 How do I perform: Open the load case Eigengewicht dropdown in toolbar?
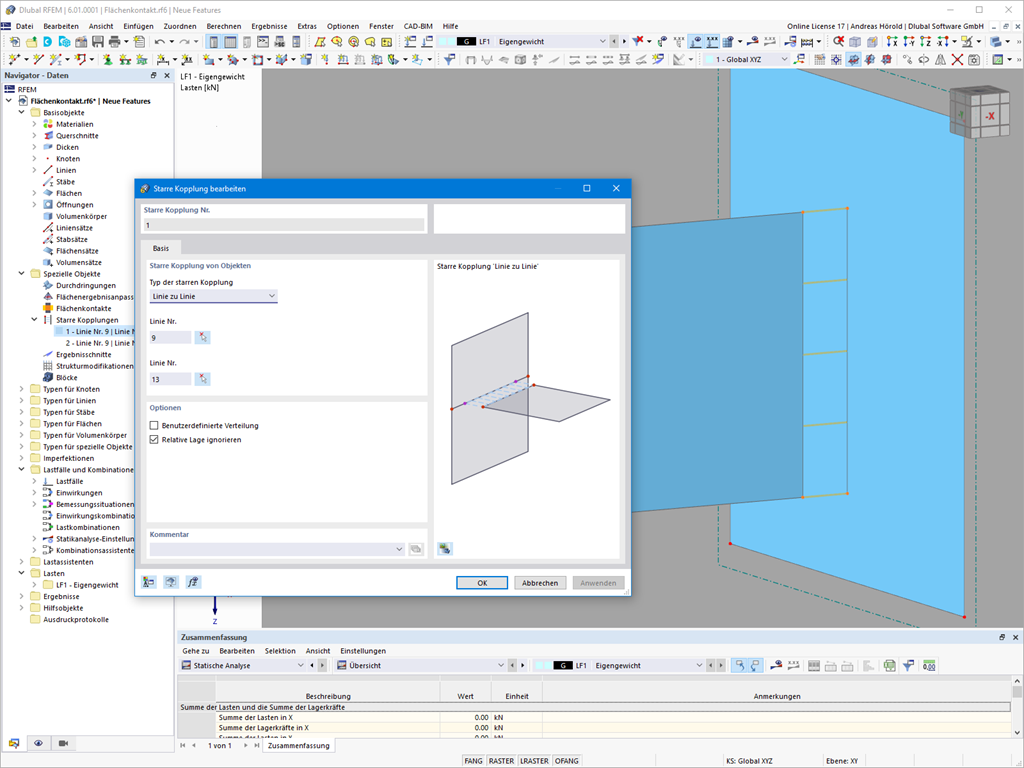click(602, 41)
